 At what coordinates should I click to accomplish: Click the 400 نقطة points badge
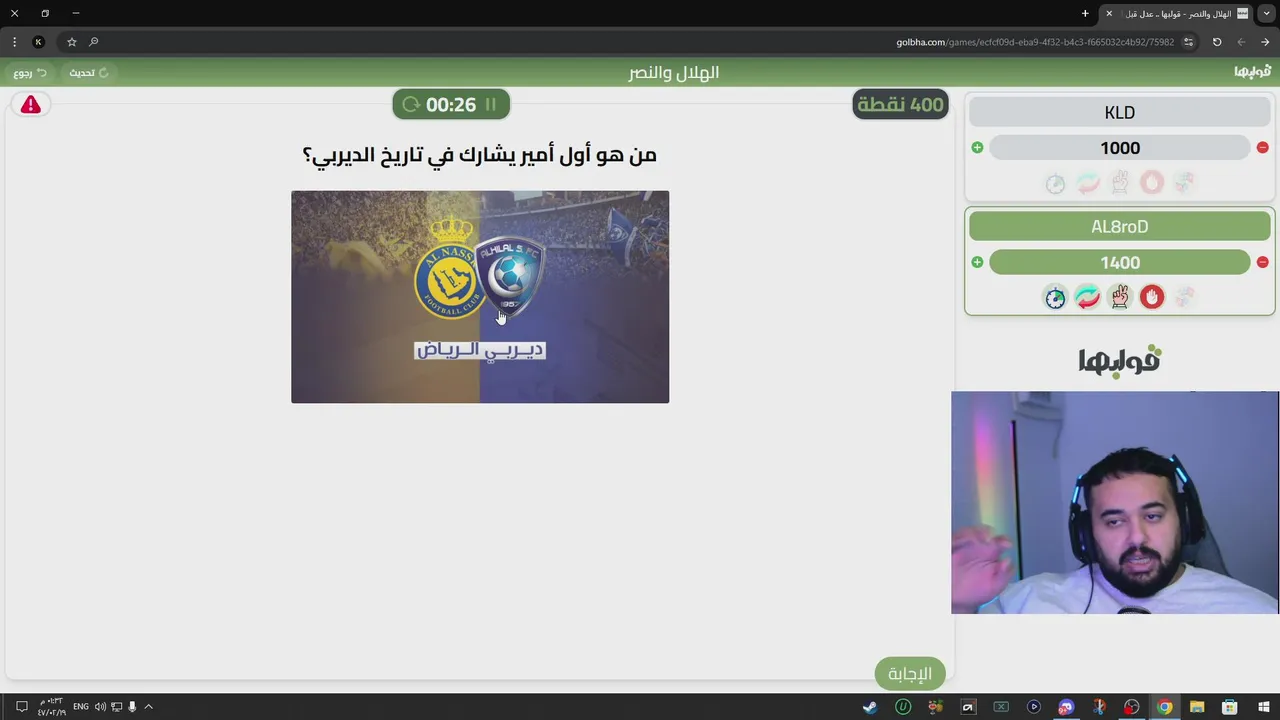[900, 104]
